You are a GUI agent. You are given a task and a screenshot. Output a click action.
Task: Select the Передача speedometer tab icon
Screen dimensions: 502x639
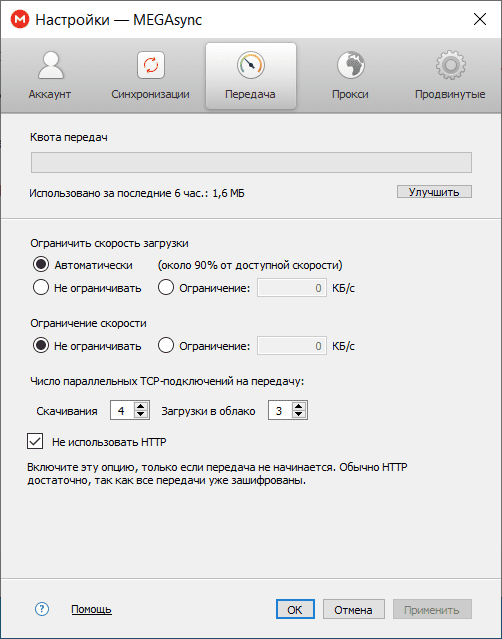251,65
